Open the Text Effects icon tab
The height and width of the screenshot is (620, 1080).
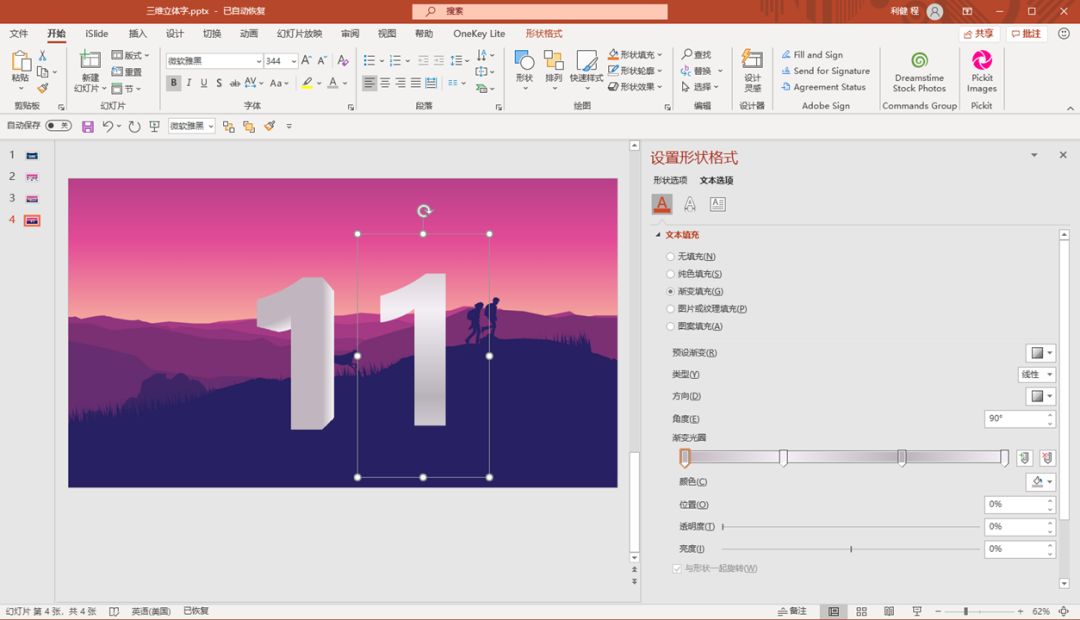coord(690,204)
